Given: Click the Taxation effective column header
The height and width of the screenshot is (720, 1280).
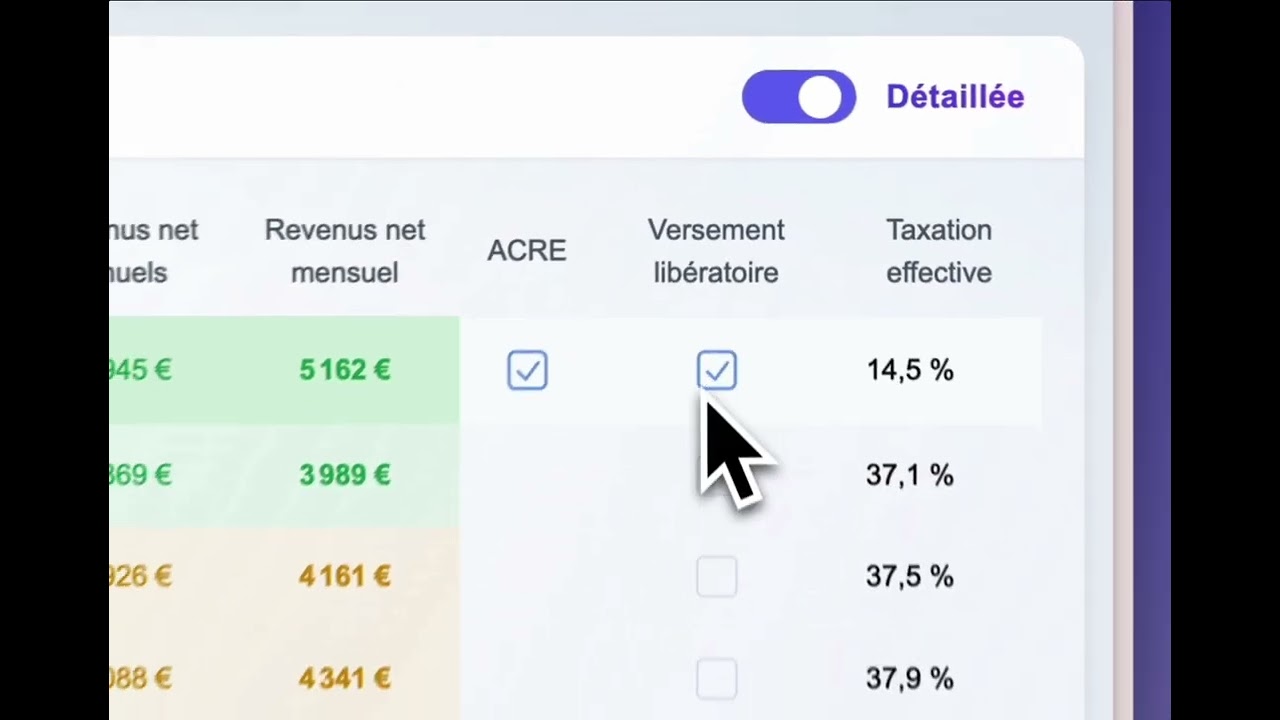Looking at the screenshot, I should [x=939, y=251].
